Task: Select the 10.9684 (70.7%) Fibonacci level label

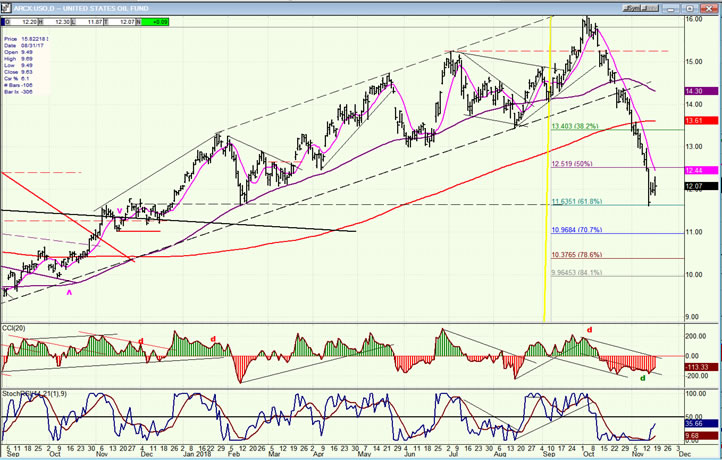Action: tap(576, 230)
